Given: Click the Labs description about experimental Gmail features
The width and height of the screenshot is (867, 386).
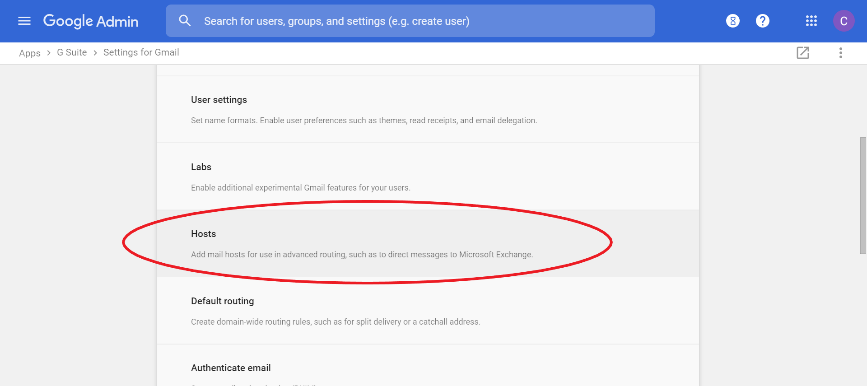Looking at the screenshot, I should [301, 187].
